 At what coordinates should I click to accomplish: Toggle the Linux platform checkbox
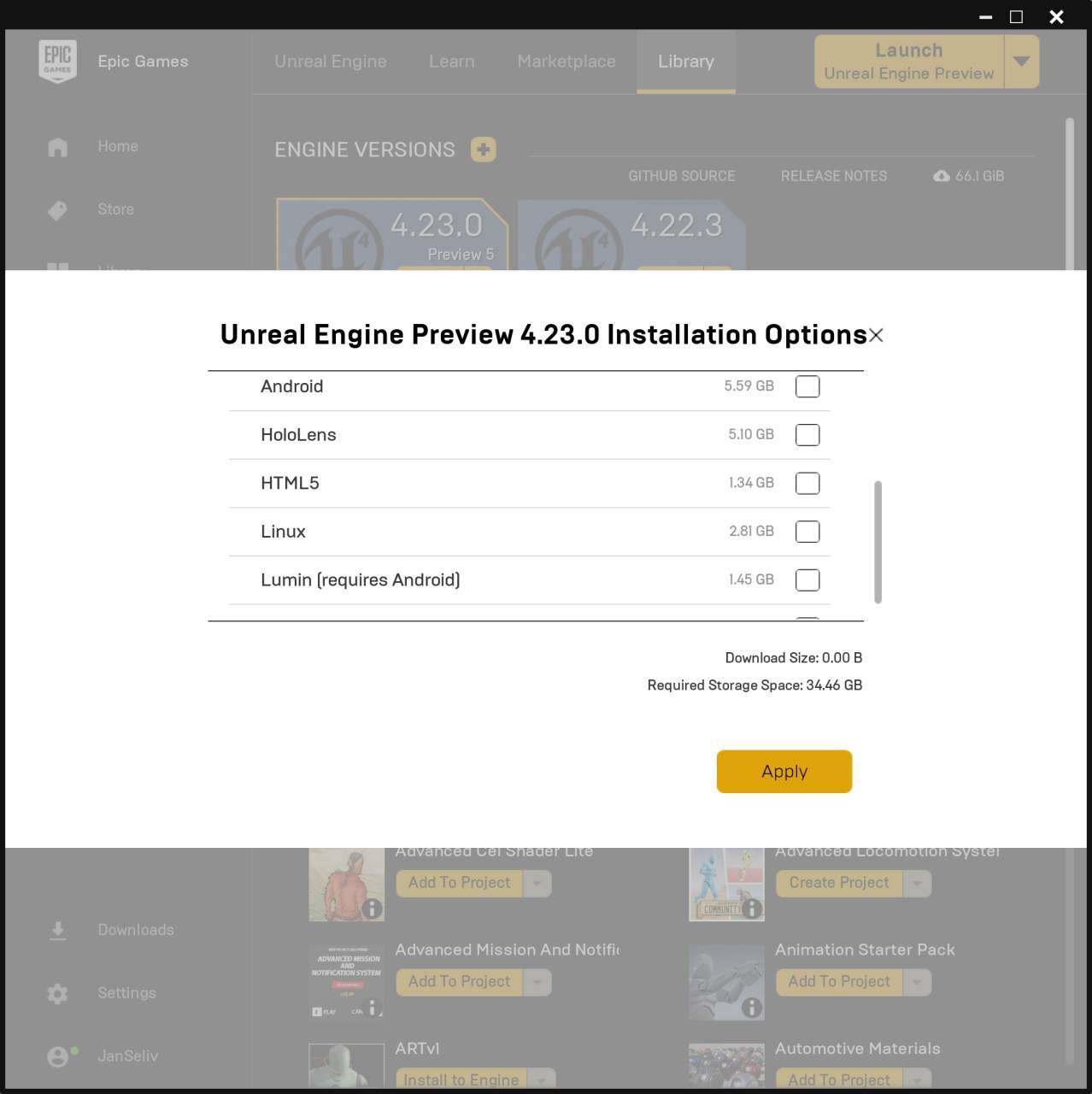[x=807, y=532]
